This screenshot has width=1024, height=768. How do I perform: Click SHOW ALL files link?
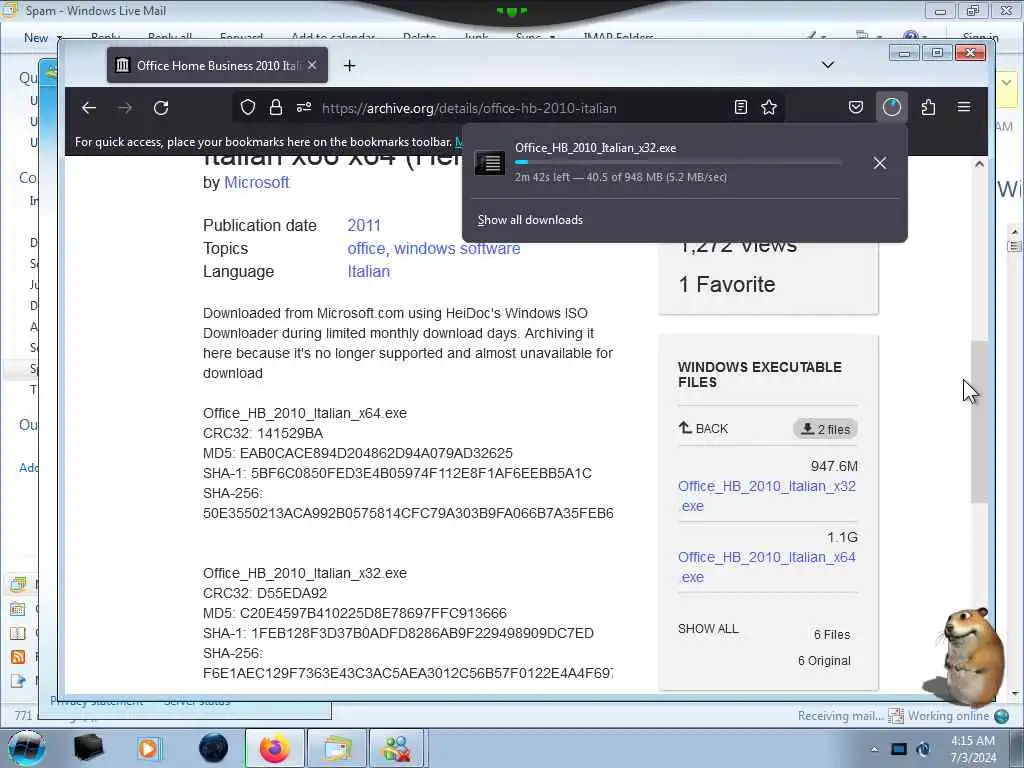pyautogui.click(x=708, y=629)
